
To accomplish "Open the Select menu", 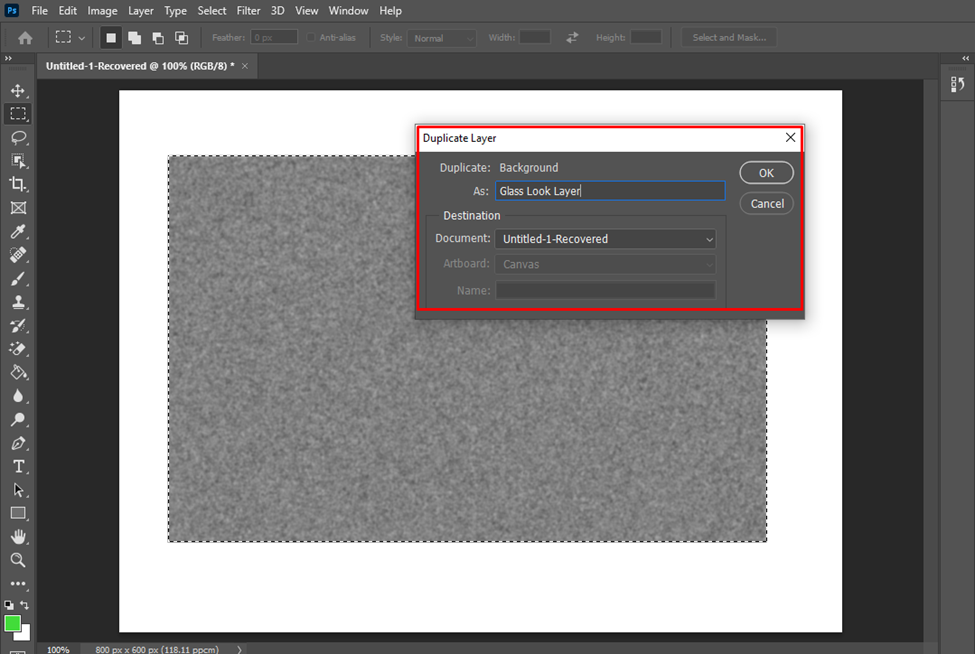I will pyautogui.click(x=211, y=11).
